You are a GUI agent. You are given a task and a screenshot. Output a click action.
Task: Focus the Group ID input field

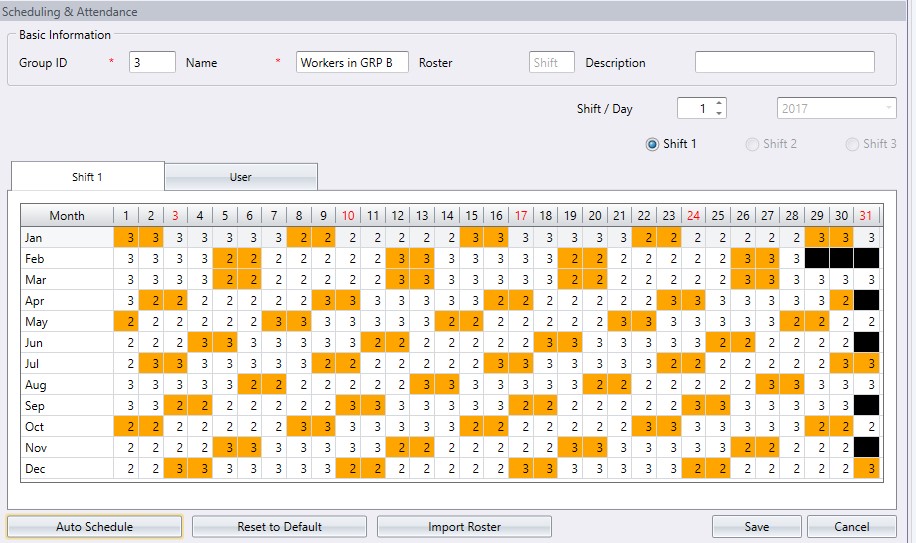click(152, 62)
